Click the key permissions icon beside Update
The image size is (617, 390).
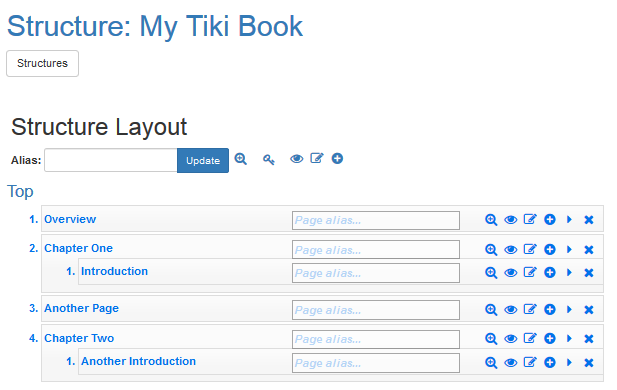pyautogui.click(x=269, y=159)
